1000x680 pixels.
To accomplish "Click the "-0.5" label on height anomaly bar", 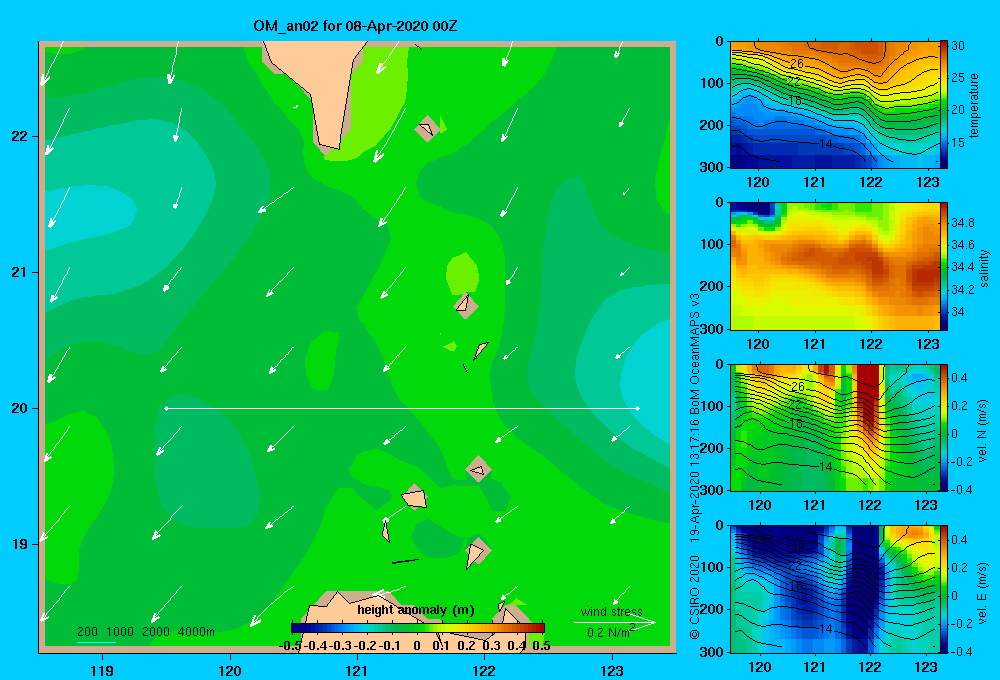I will [290, 646].
